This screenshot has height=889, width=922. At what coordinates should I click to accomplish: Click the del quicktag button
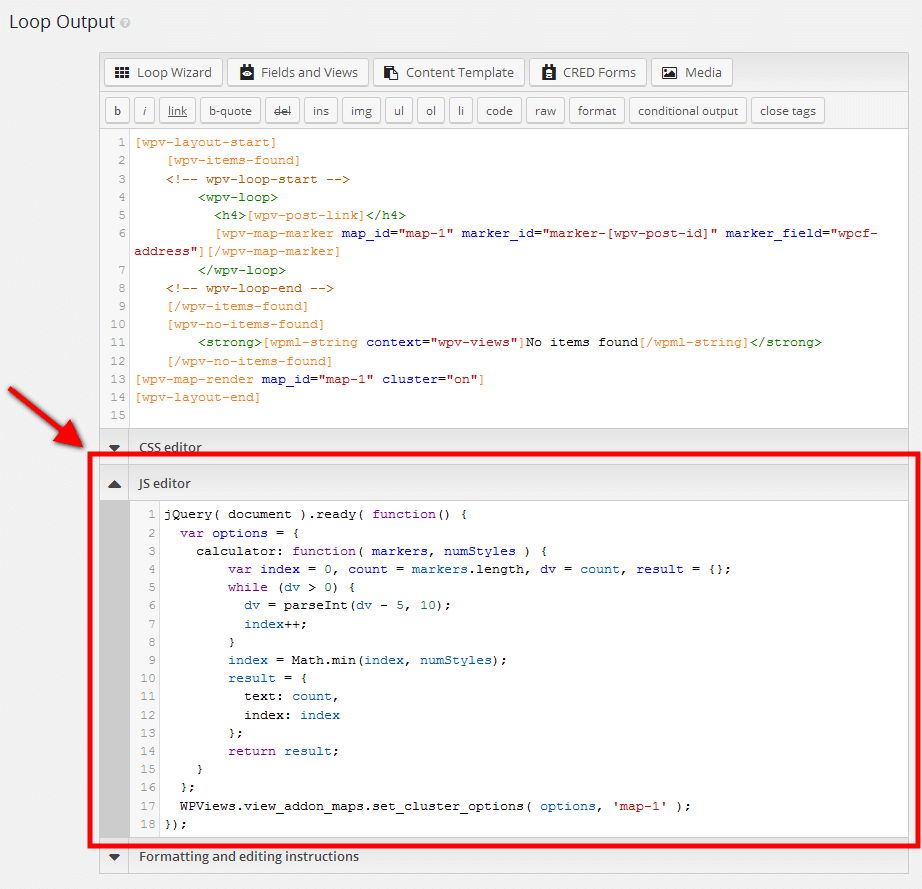click(282, 111)
